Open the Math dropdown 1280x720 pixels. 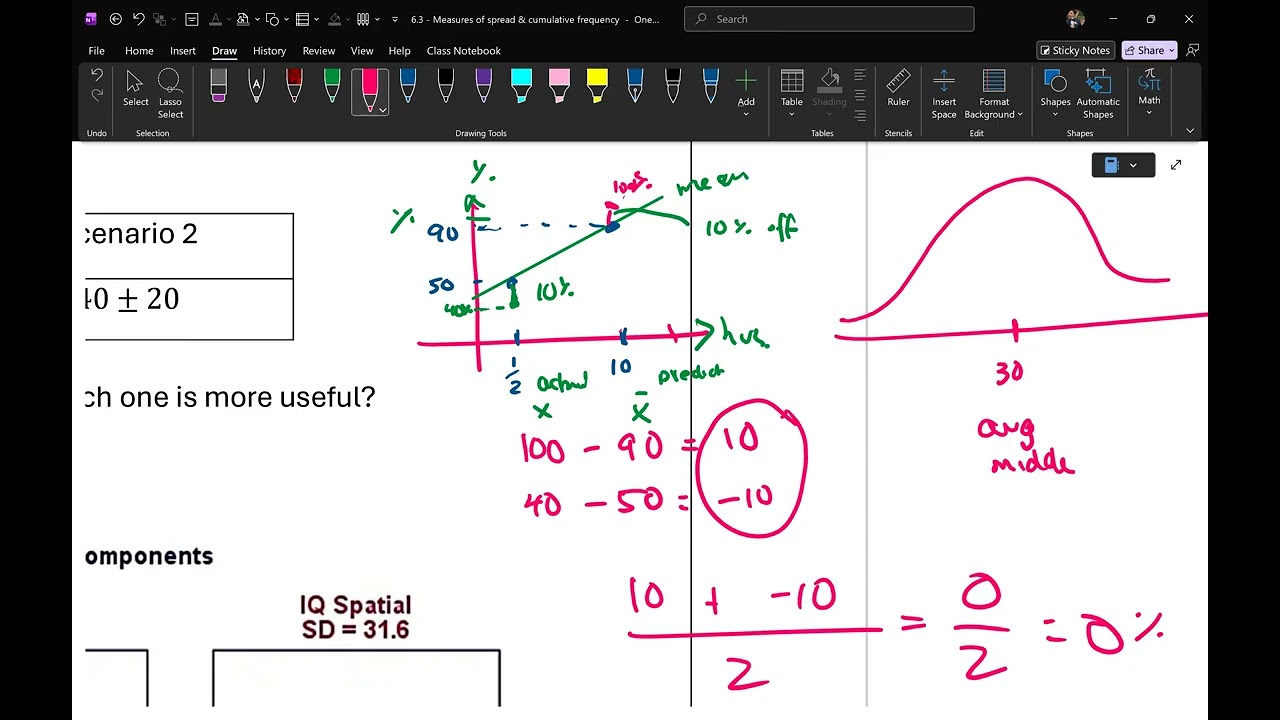1150,93
